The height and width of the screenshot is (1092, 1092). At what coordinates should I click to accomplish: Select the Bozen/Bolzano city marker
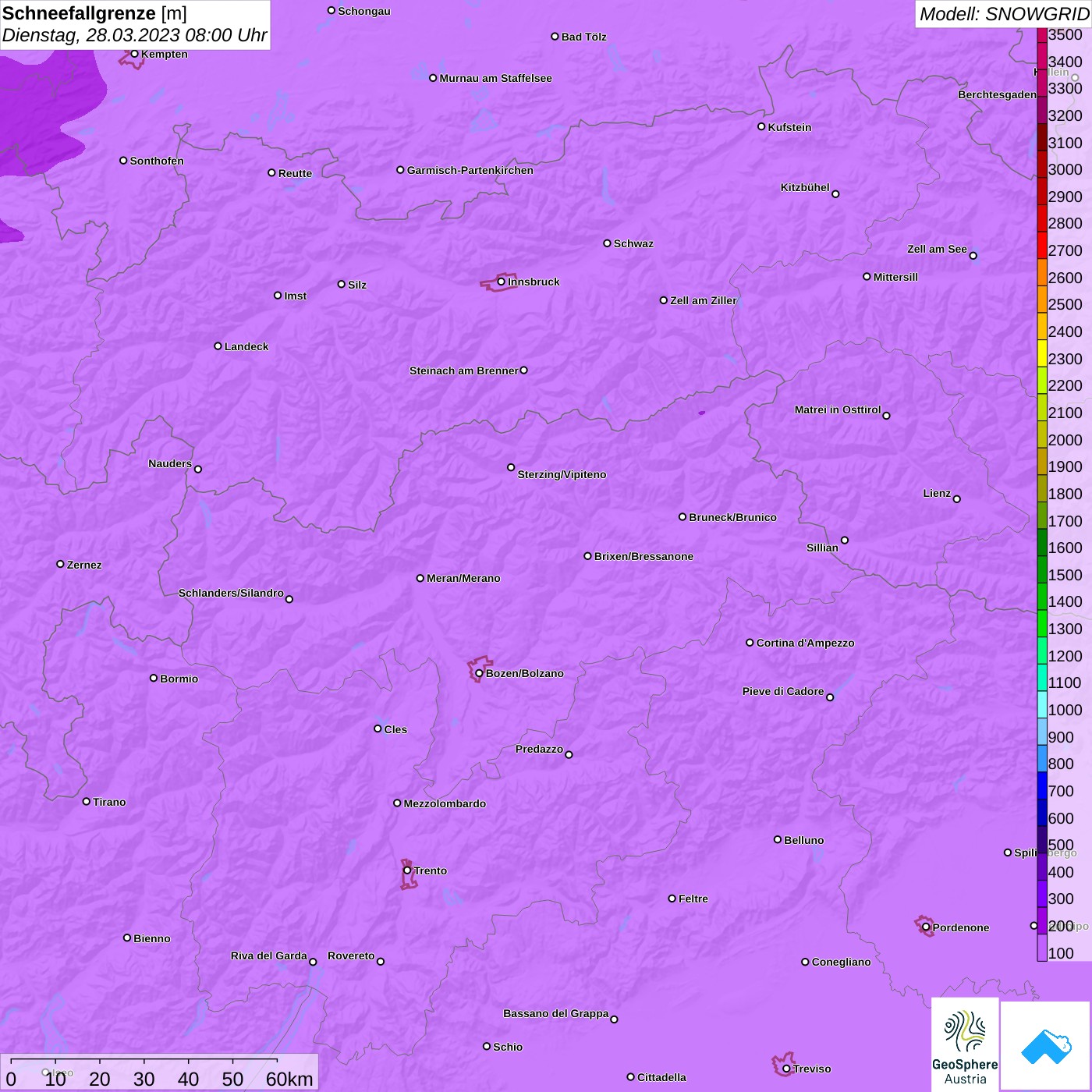coord(479,673)
